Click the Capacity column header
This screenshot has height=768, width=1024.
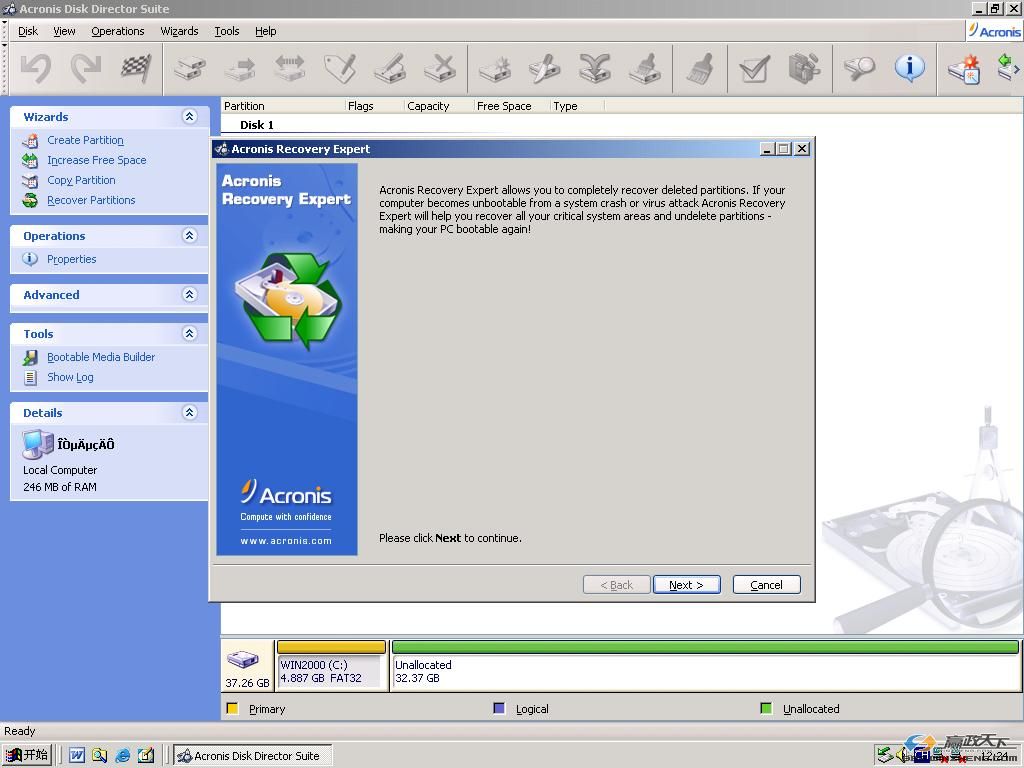[439, 106]
